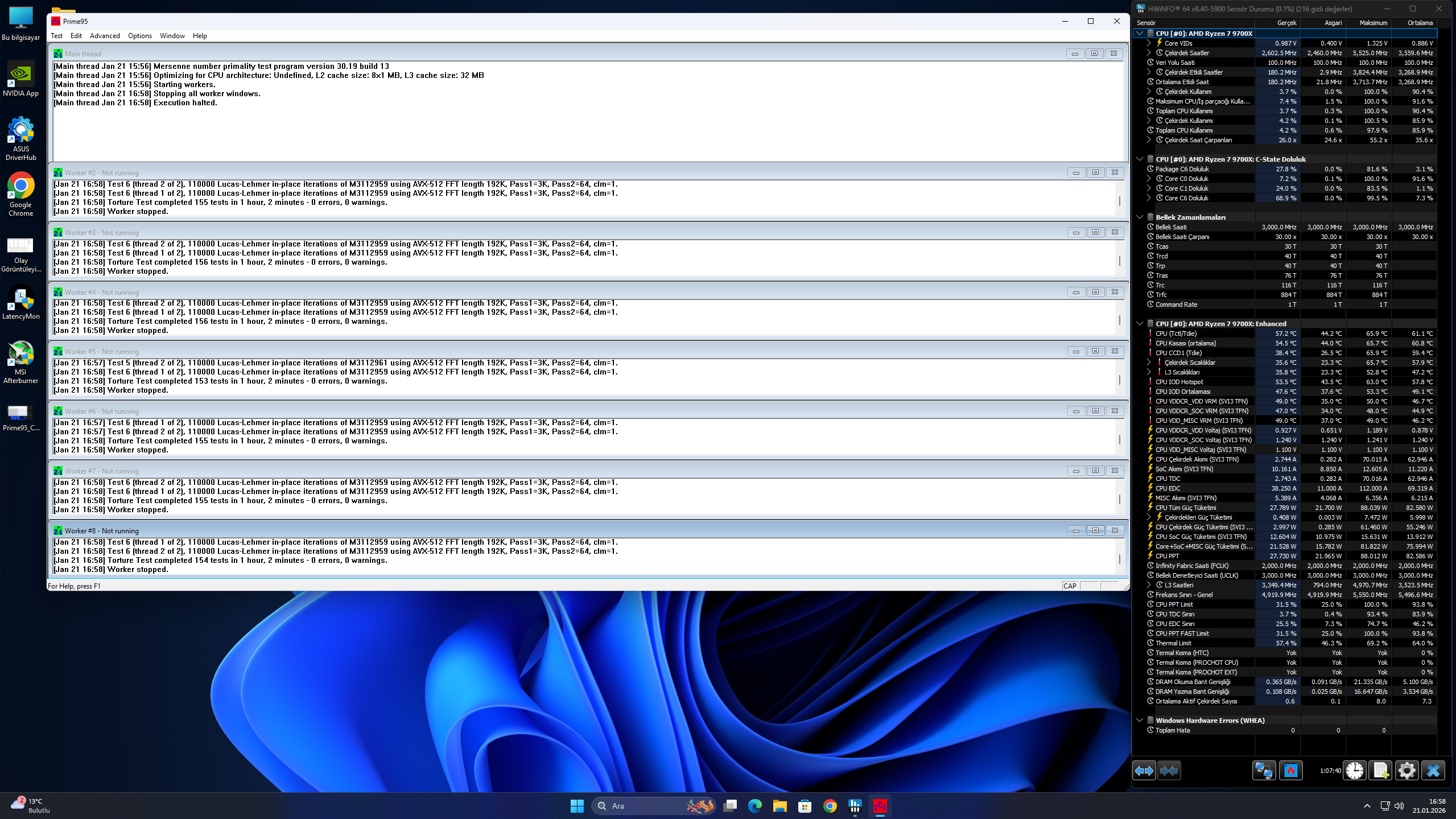The width and height of the screenshot is (1456, 819).
Task: Open the Test menu in Prime95
Action: 56,35
